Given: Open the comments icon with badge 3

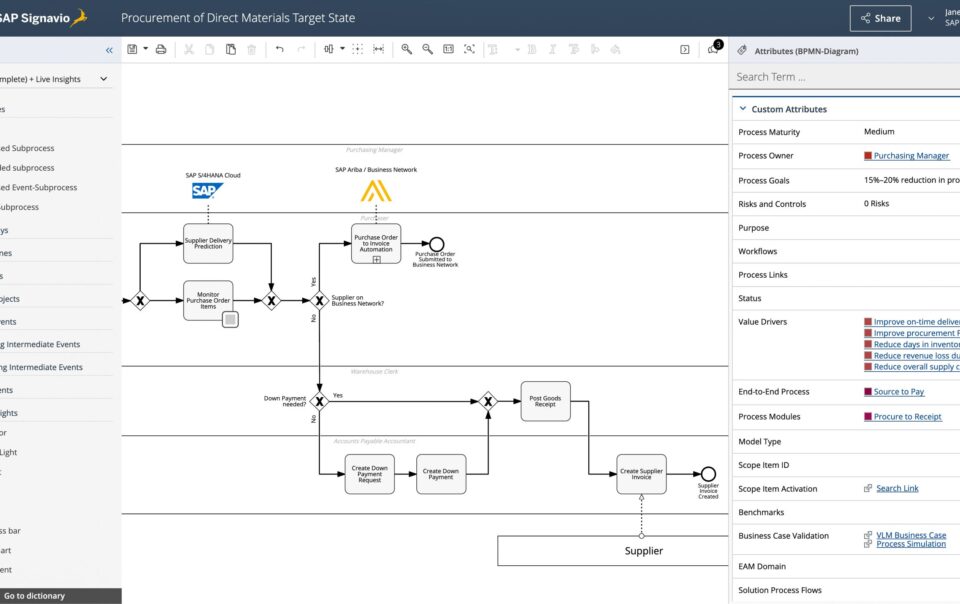Looking at the screenshot, I should click(714, 48).
